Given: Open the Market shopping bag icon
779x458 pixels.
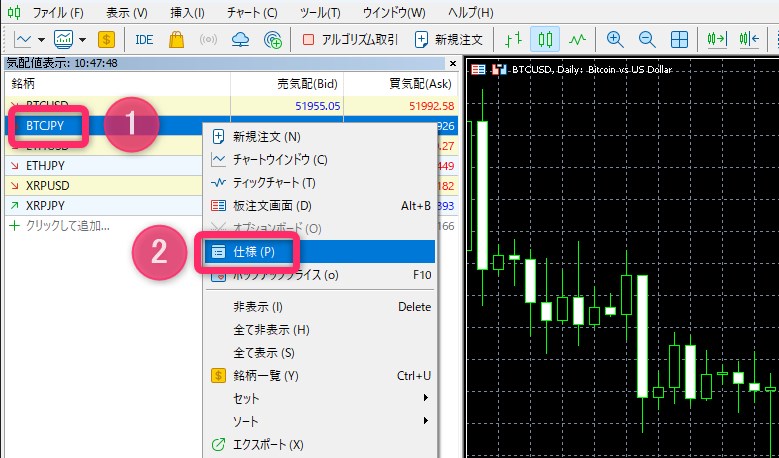Looking at the screenshot, I should tap(176, 40).
